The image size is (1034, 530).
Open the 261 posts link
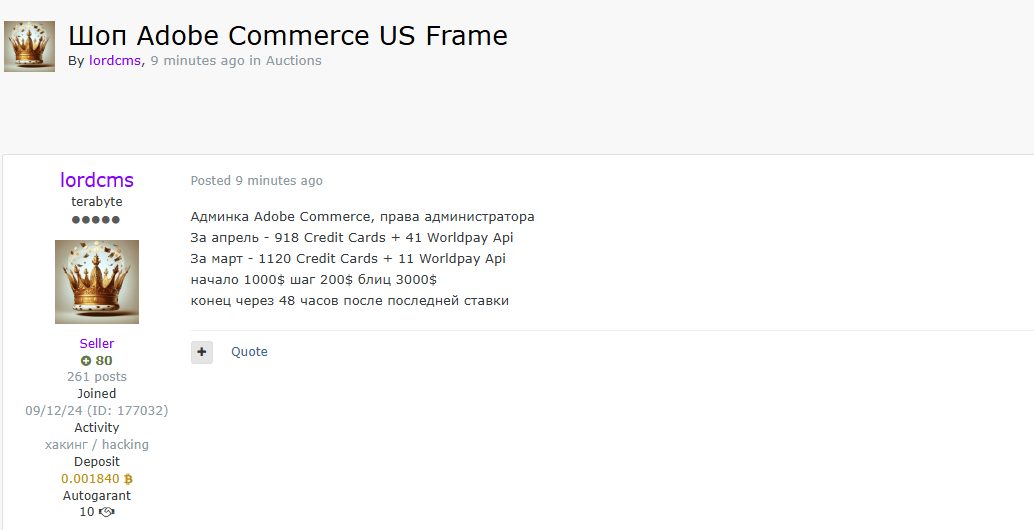(97, 377)
